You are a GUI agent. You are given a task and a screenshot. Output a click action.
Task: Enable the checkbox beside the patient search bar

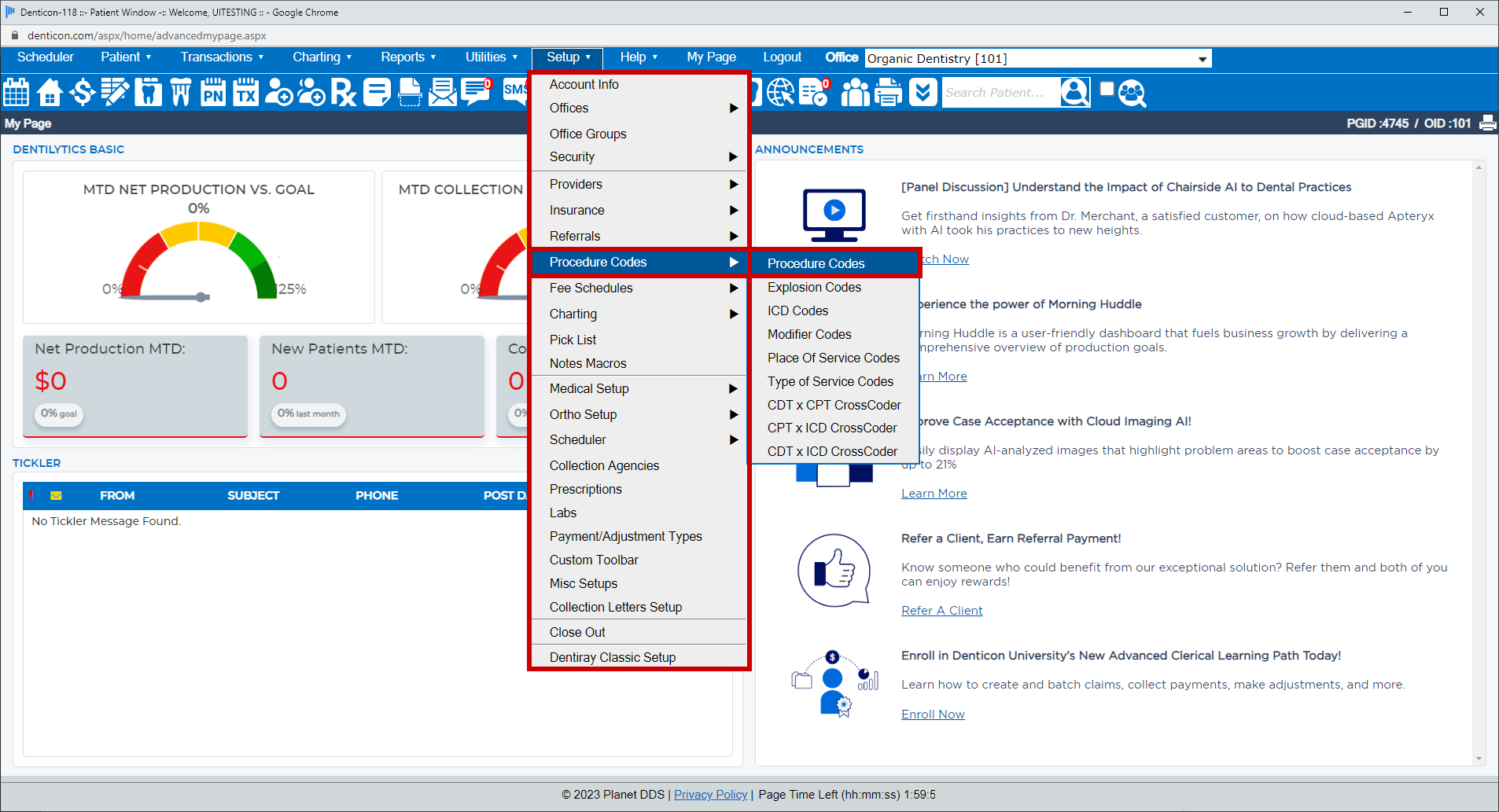1107,89
